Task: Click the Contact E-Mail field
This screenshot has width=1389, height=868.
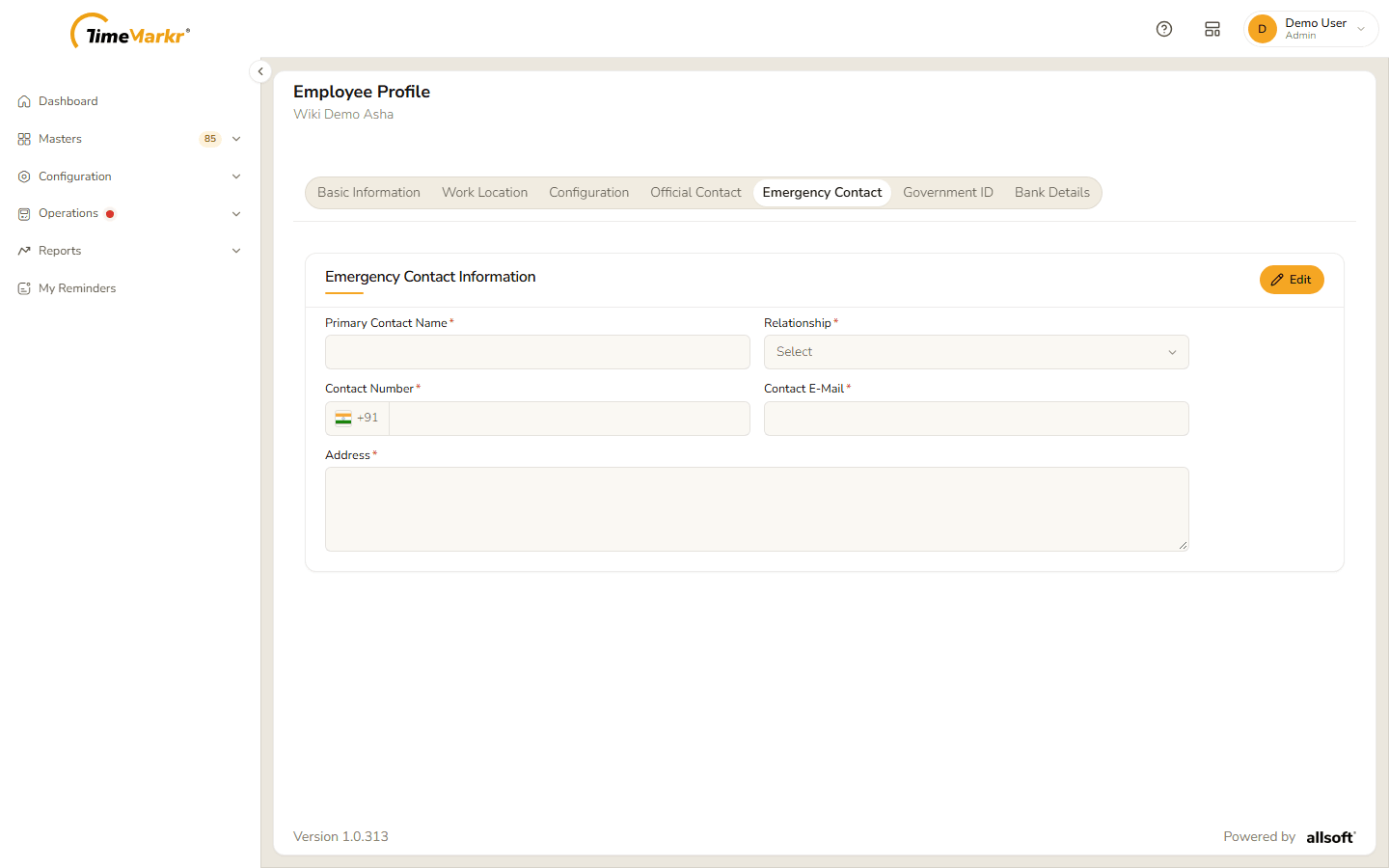Action: coord(976,419)
